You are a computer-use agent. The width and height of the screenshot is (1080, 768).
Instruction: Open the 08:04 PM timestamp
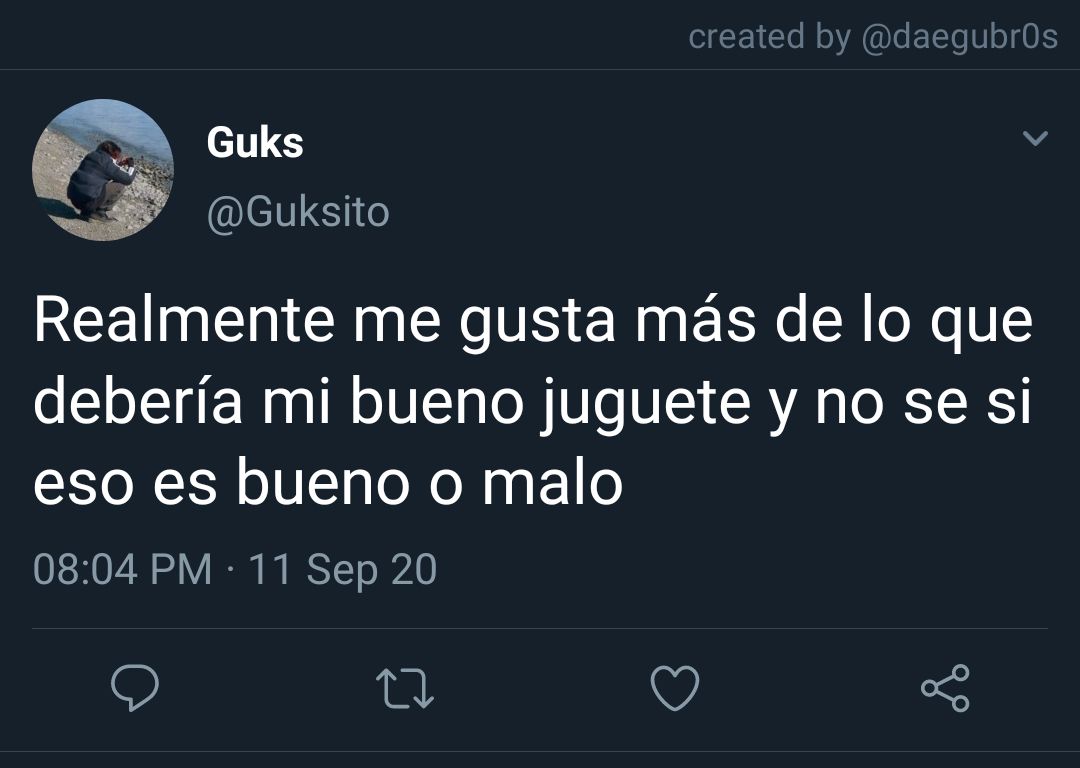click(123, 570)
